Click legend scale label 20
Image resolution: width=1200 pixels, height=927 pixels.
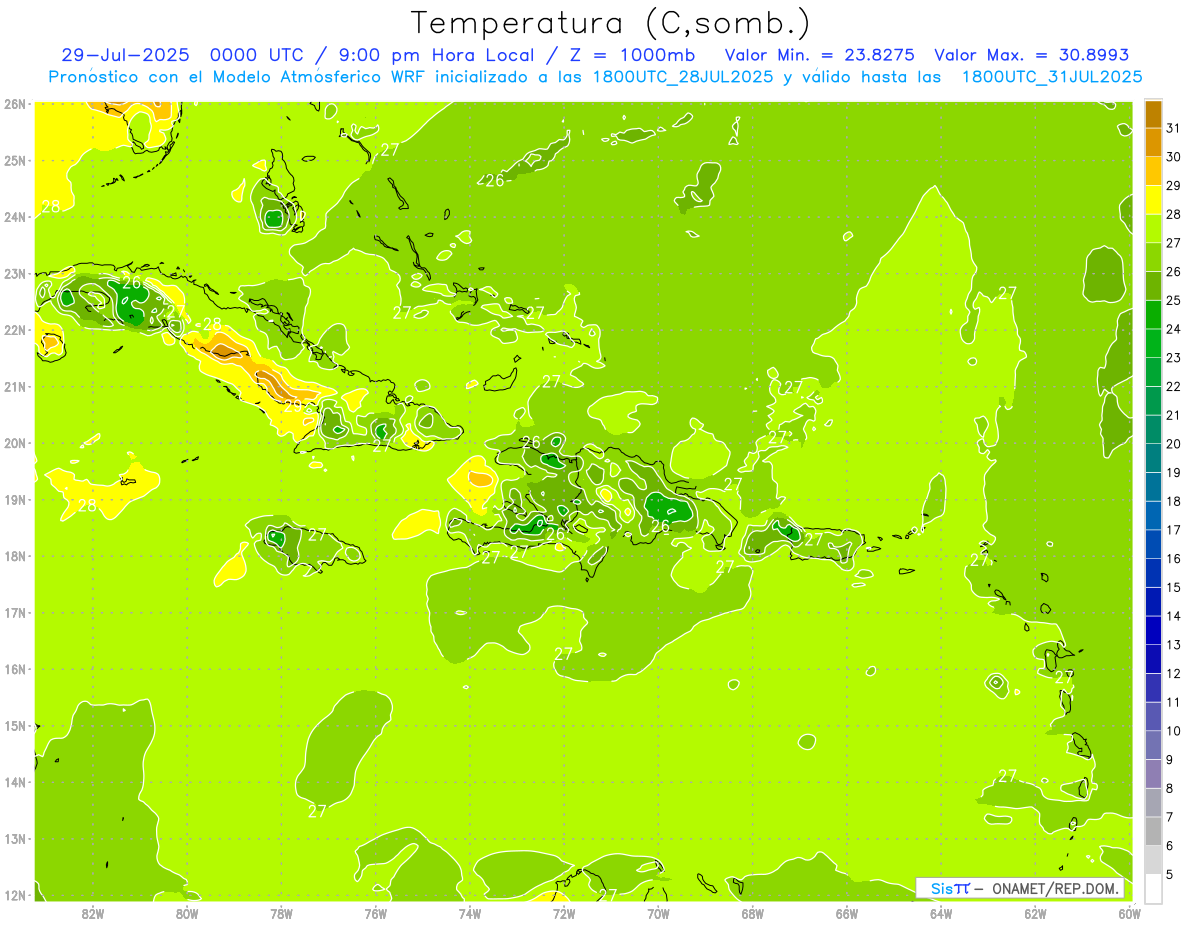(x=1174, y=444)
